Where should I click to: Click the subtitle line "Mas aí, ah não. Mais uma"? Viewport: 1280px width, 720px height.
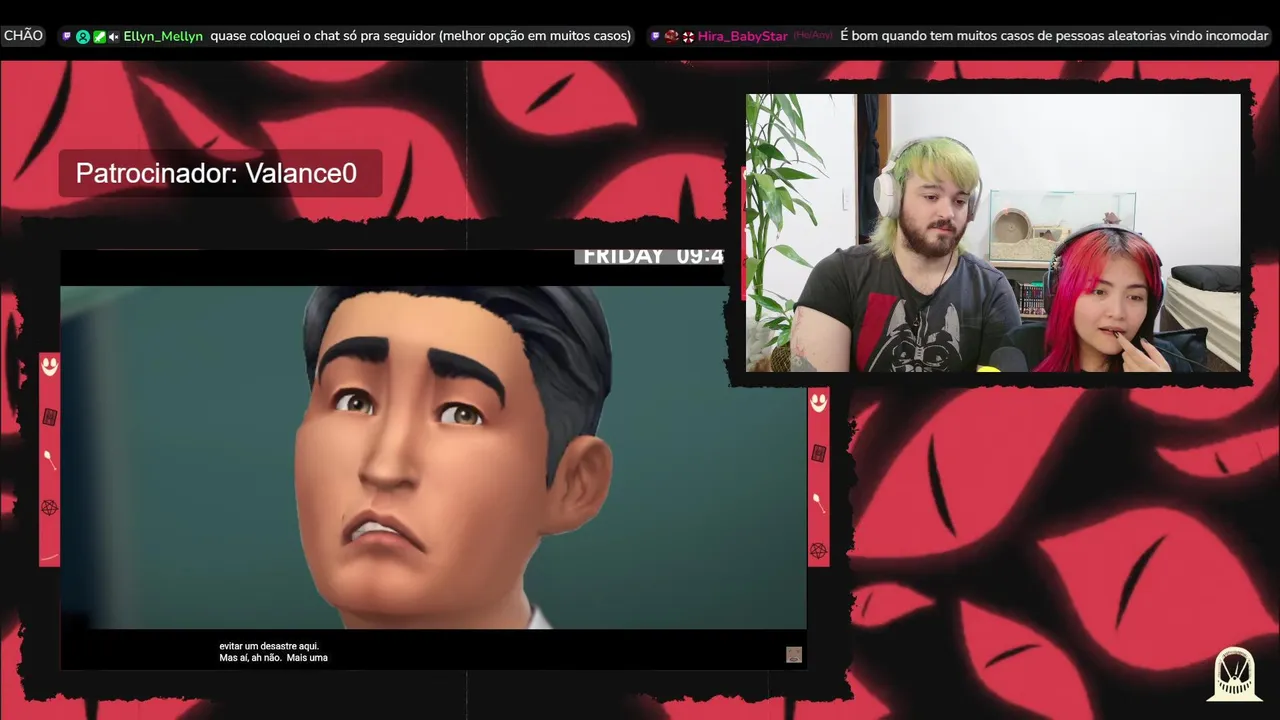point(273,658)
